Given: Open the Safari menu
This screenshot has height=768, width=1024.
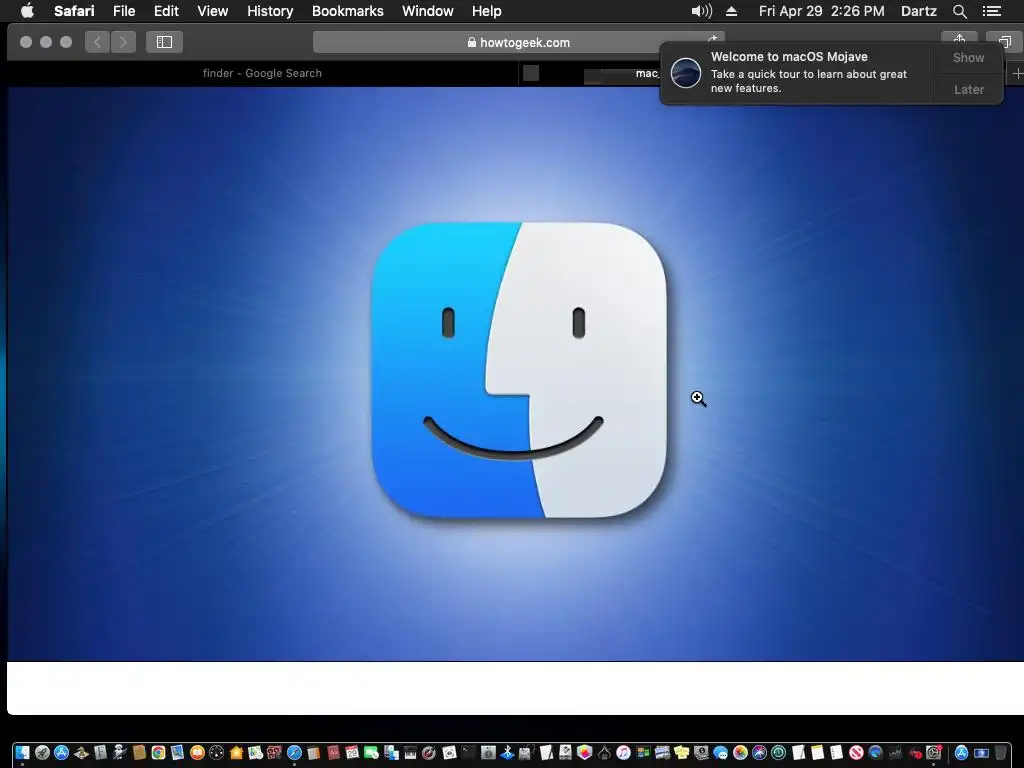Looking at the screenshot, I should pyautogui.click(x=74, y=11).
